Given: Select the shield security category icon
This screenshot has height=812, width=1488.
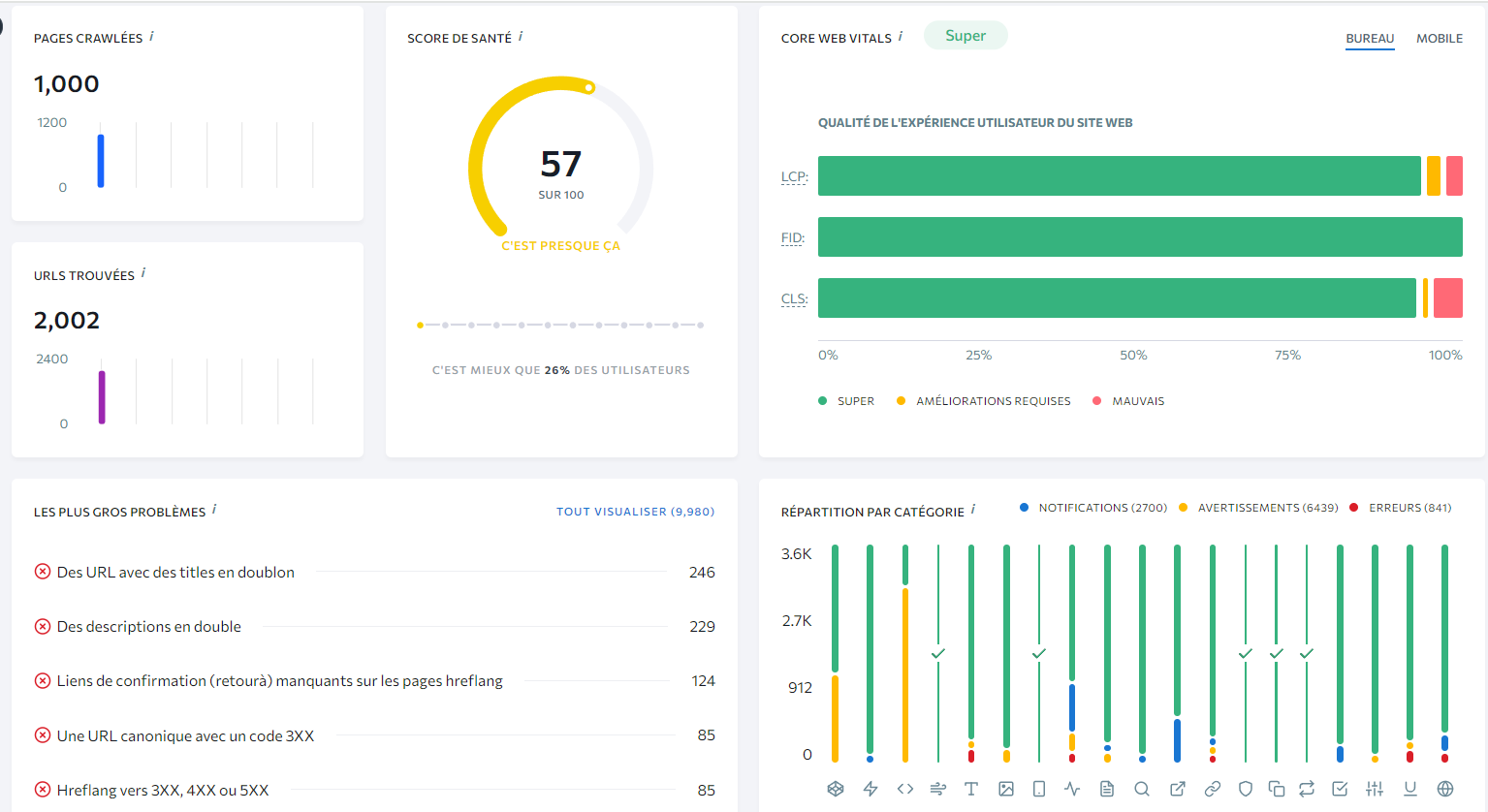Looking at the screenshot, I should (x=1246, y=789).
